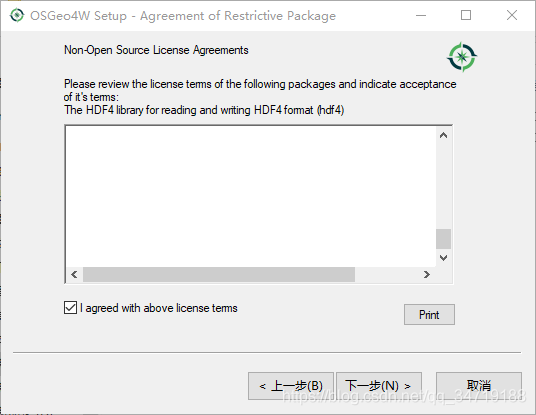Click inside the empty license text area
Screen dimensions: 536x415
click(x=251, y=197)
